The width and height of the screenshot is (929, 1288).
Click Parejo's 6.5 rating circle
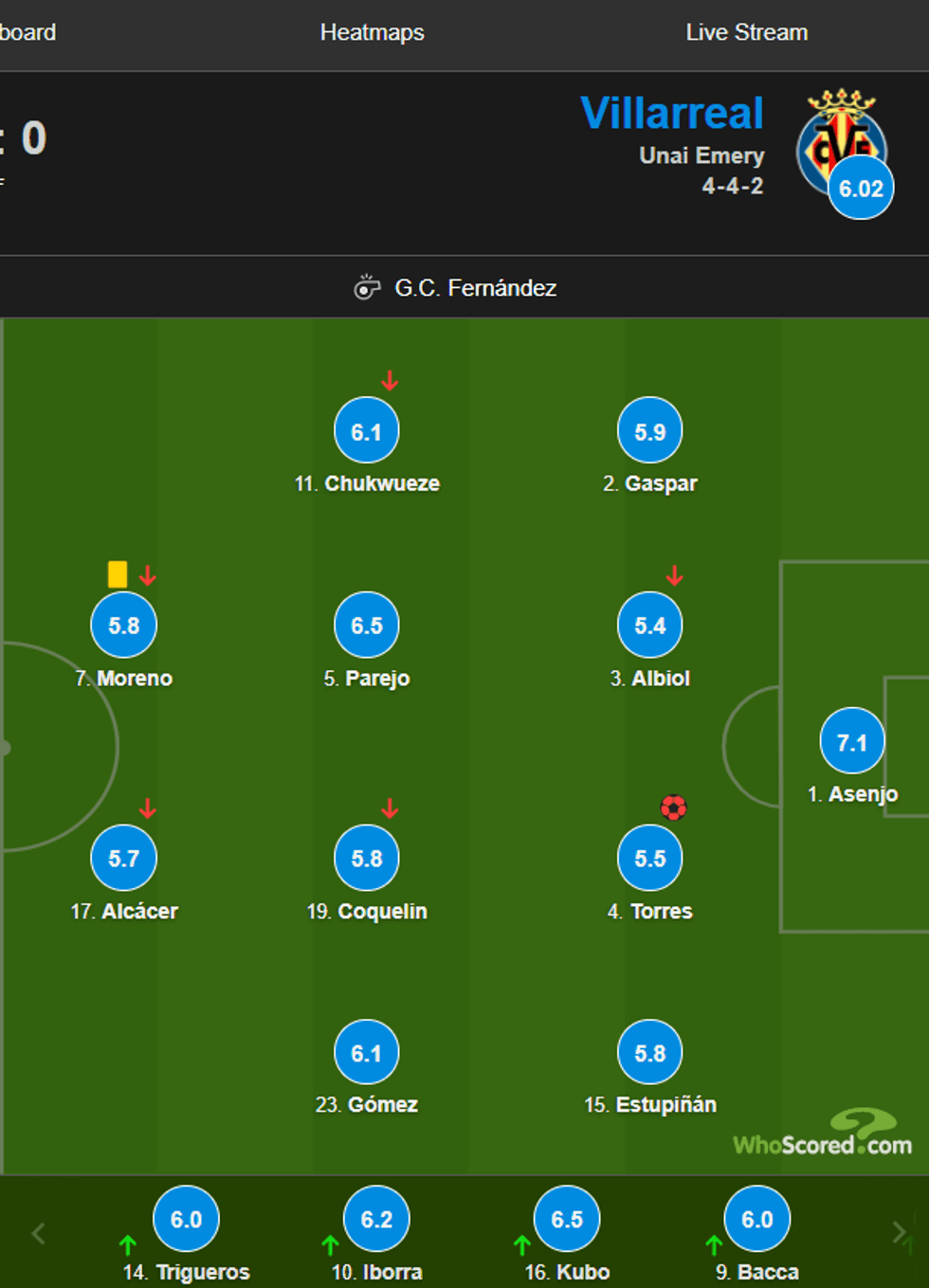coord(367,626)
